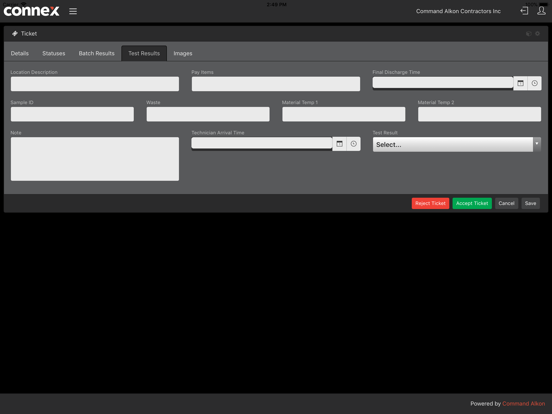Open the hamburger menu next to Connex logo
This screenshot has height=414, width=552.
73,11
